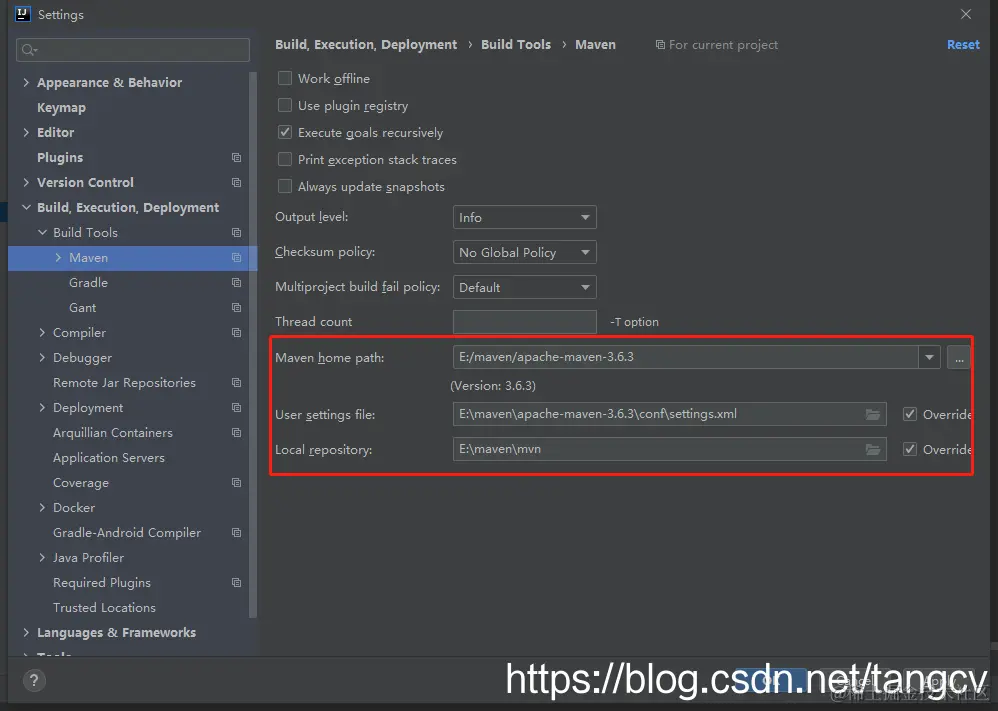
Task: Close the Settings dialog
Action: tap(966, 14)
